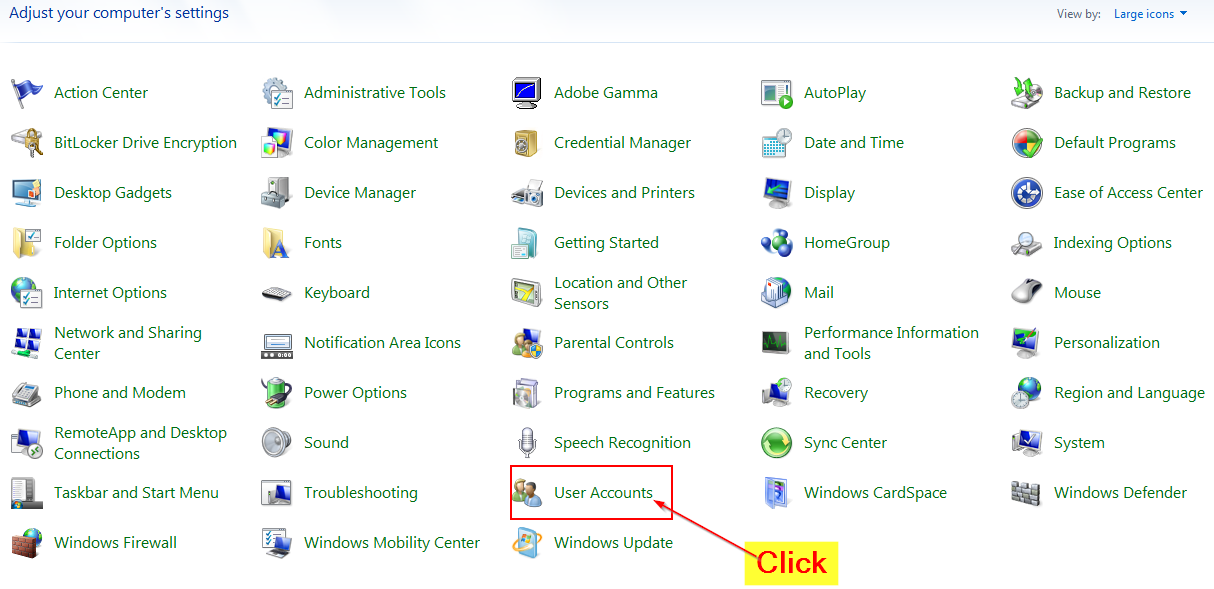Screen dimensions: 1214x589
Task: Click the AutoPlay icon
Action: (777, 93)
